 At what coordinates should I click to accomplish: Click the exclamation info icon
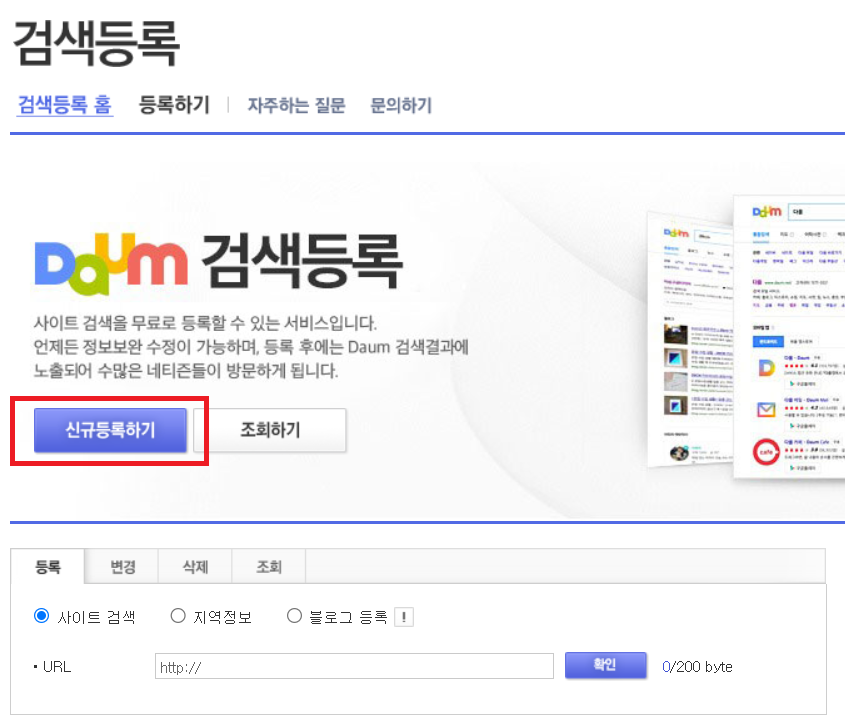point(404,617)
